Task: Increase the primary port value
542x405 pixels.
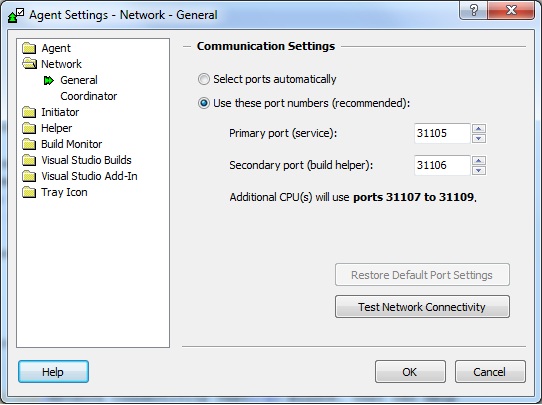Action: pyautogui.click(x=479, y=129)
